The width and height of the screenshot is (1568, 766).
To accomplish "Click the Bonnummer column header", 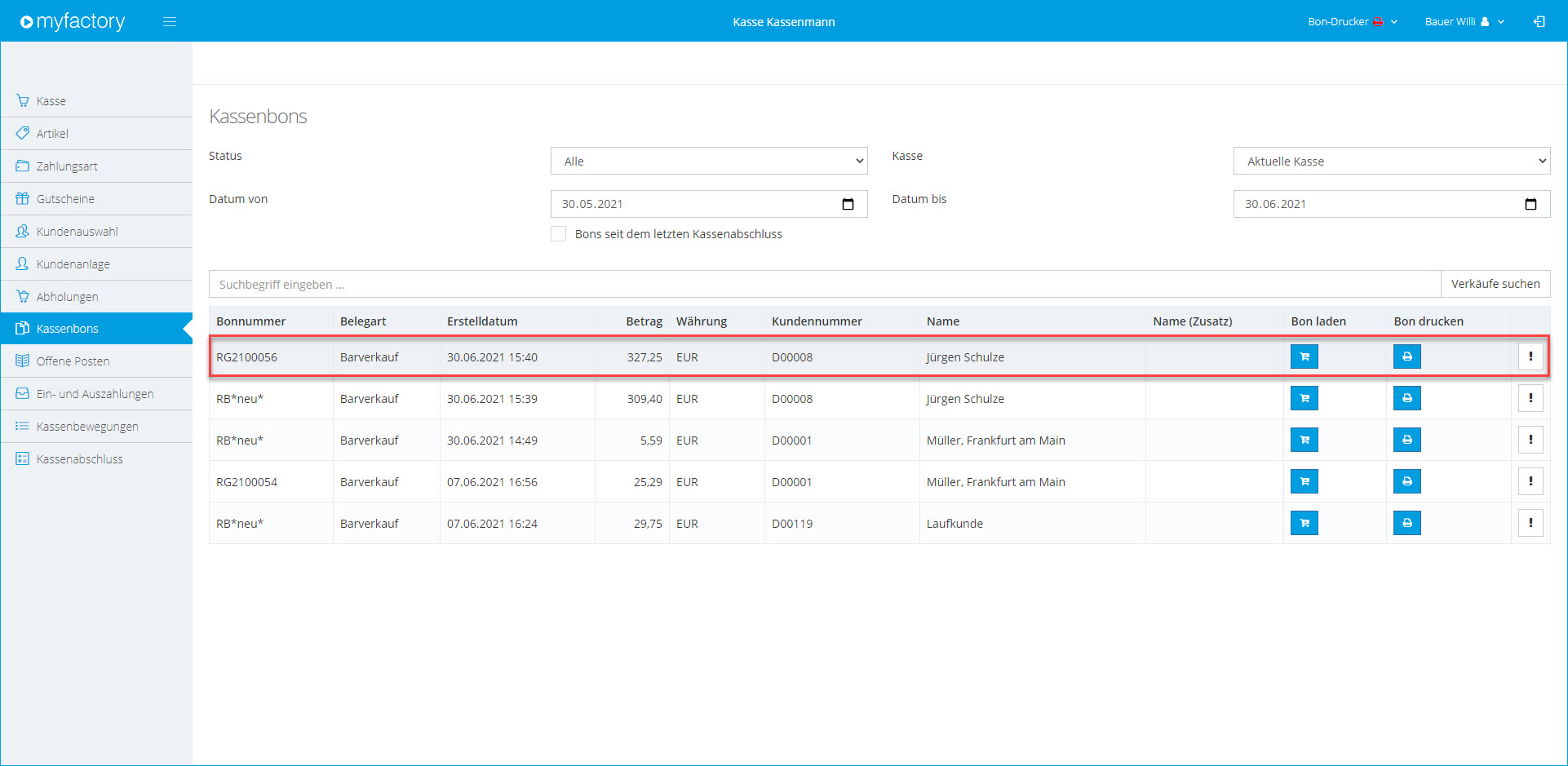I will point(251,321).
